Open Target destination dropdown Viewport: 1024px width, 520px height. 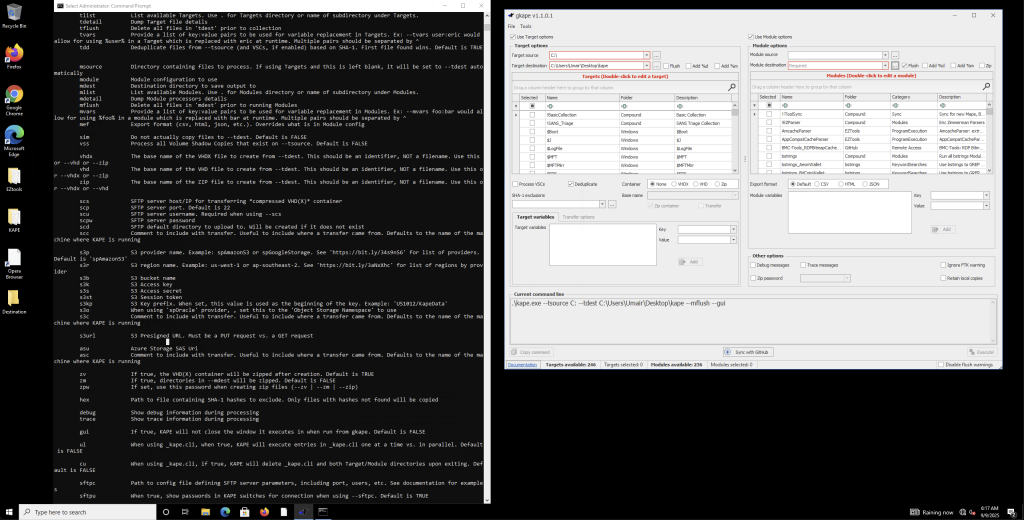coord(647,66)
